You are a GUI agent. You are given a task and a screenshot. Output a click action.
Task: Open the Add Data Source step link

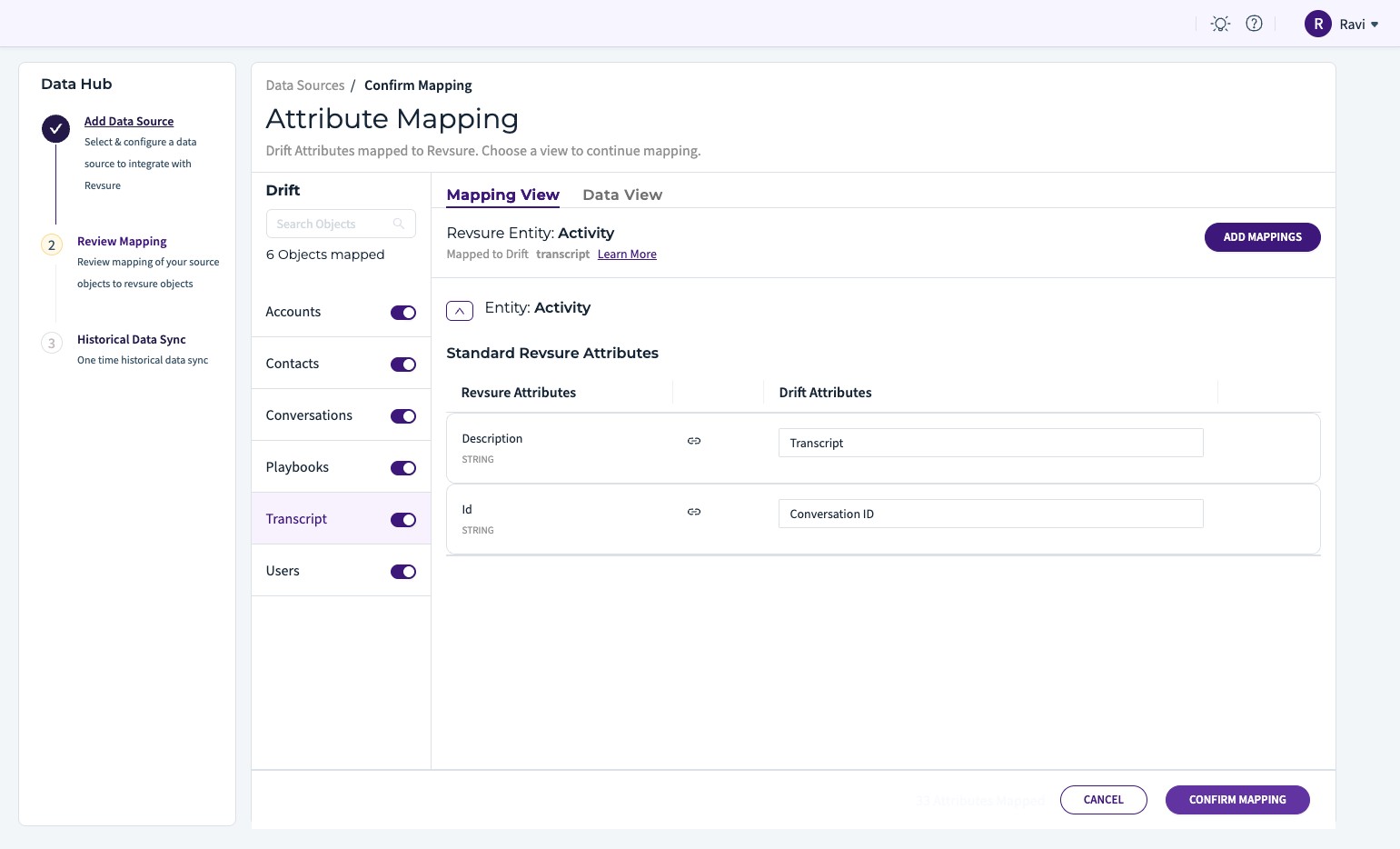pos(129,121)
